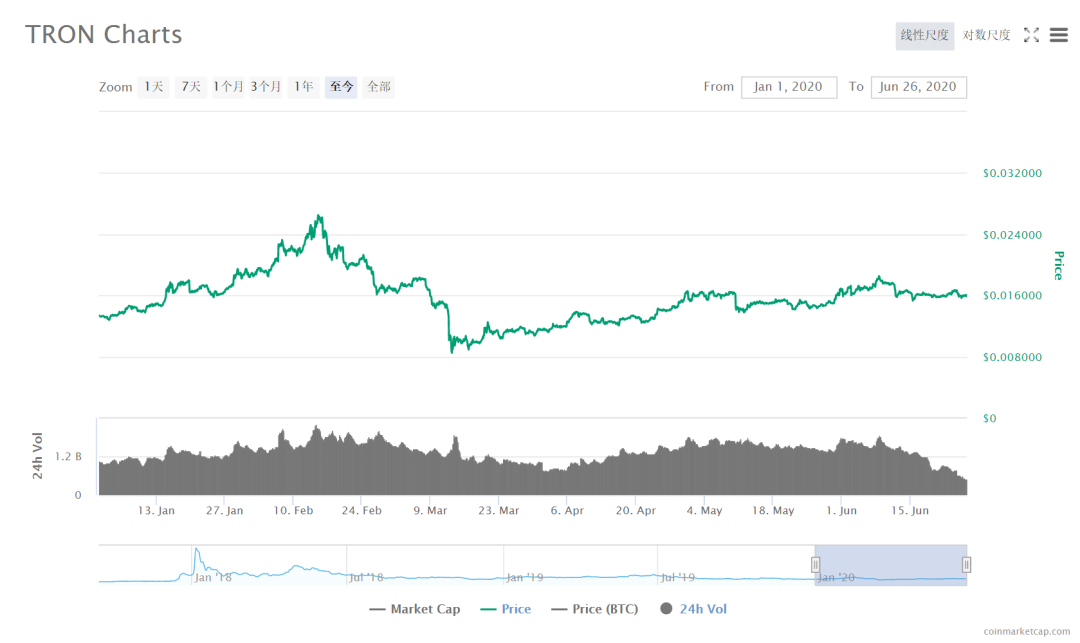Switch to 对数尺度 log scale
Screen dimensions: 1080x643
pyautogui.click(x=986, y=36)
